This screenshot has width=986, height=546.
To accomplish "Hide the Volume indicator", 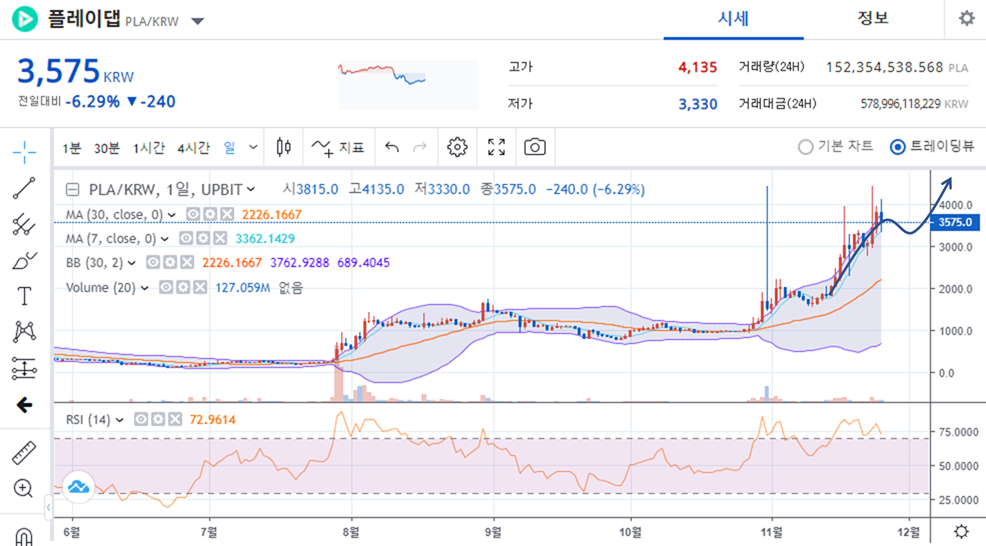I will pyautogui.click(x=165, y=287).
